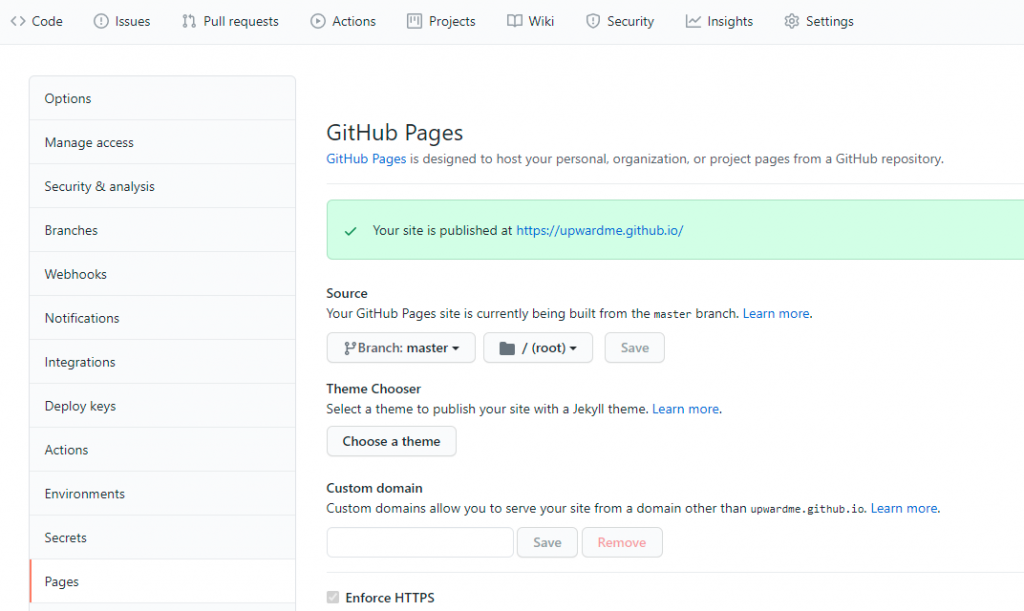Click the Remove custom domain button

click(622, 542)
